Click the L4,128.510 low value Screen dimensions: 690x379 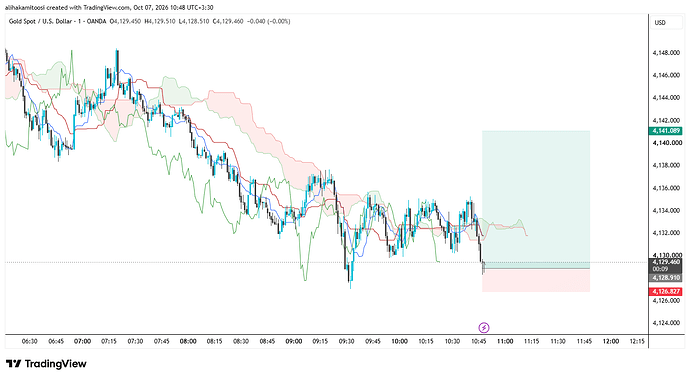(194, 21)
